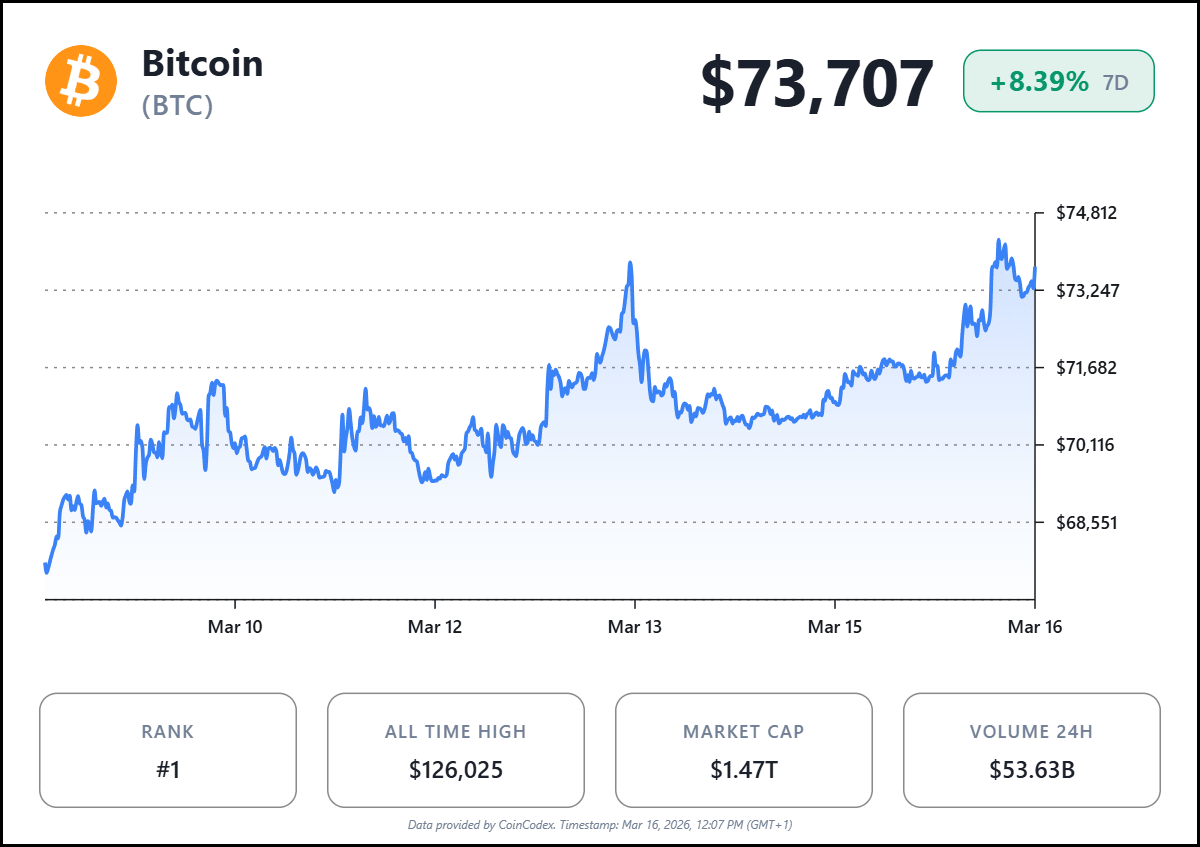Viewport: 1200px width, 847px height.
Task: Click the (BTC) ticker symbol
Action: [x=178, y=105]
